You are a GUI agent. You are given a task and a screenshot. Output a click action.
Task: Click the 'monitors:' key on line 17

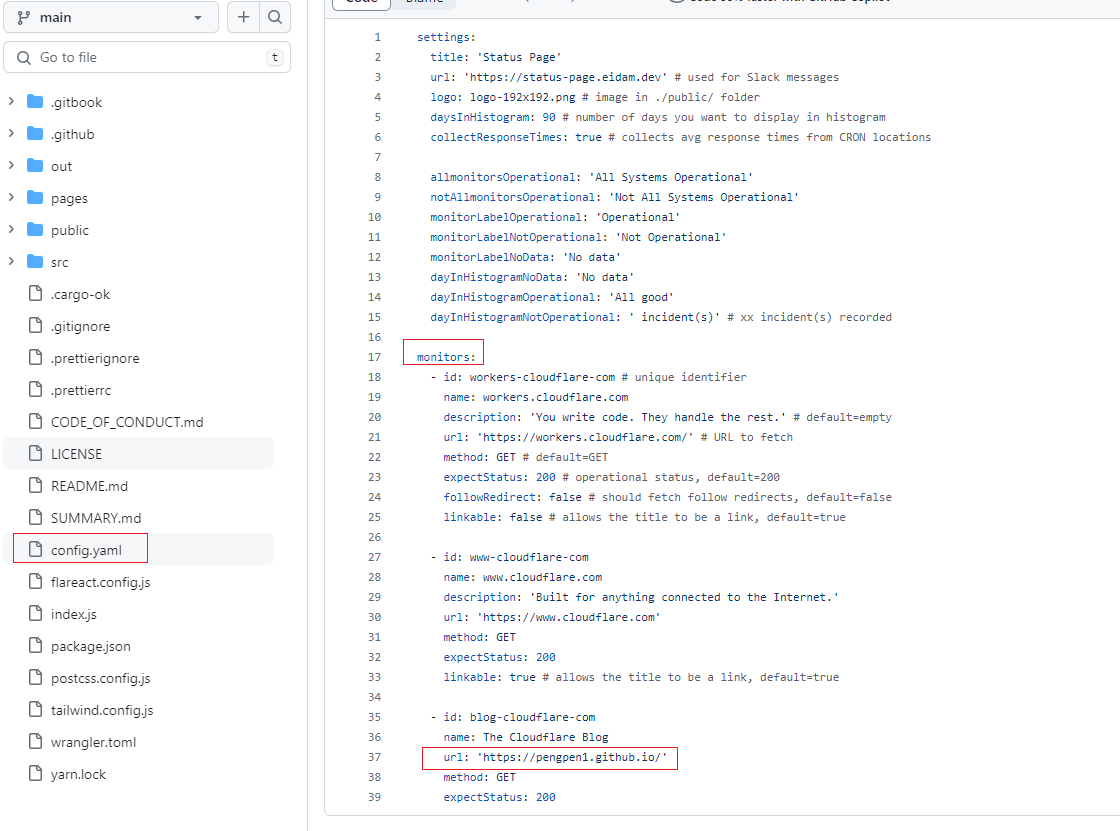point(446,357)
